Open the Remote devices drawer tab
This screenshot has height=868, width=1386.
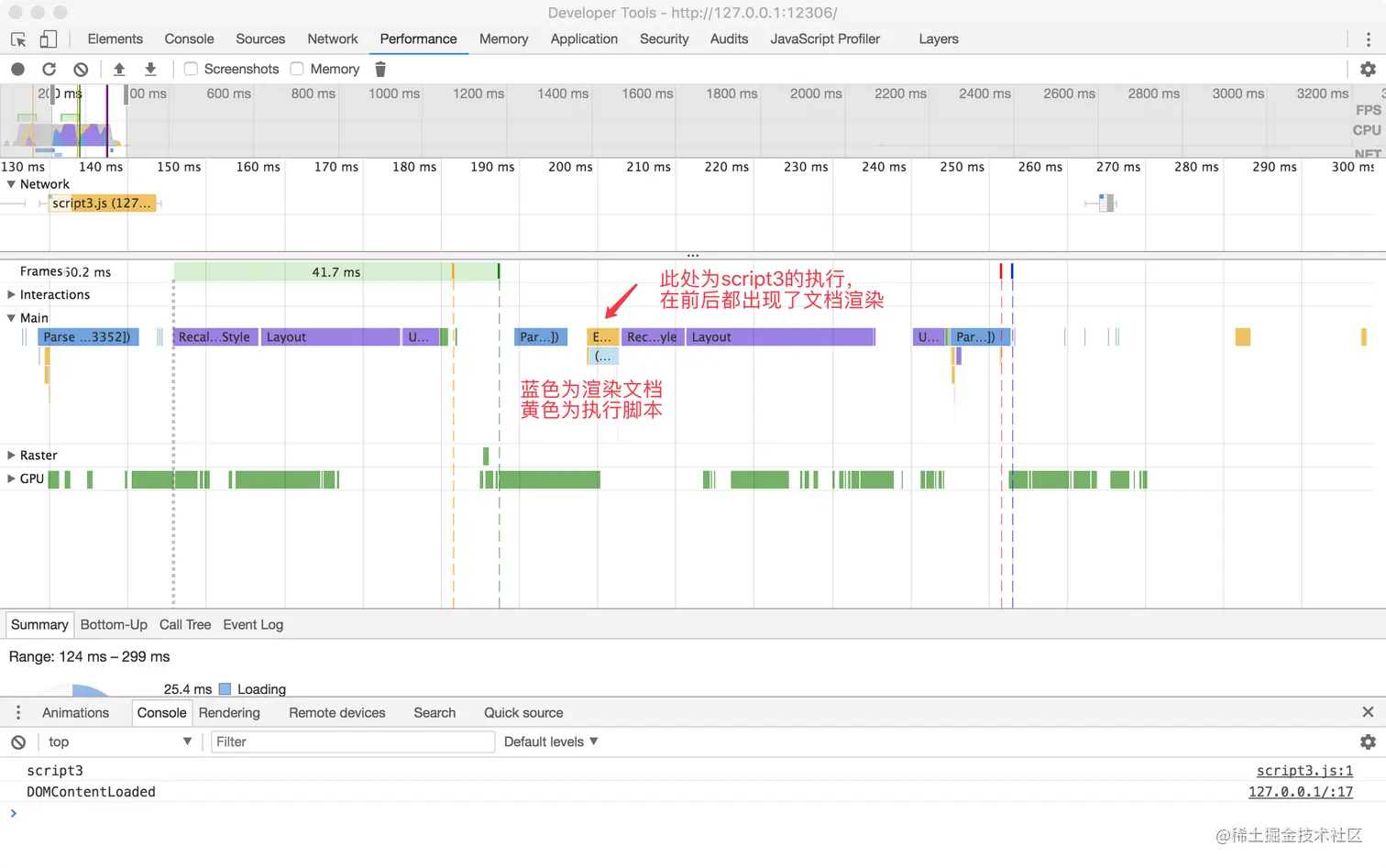click(x=337, y=713)
